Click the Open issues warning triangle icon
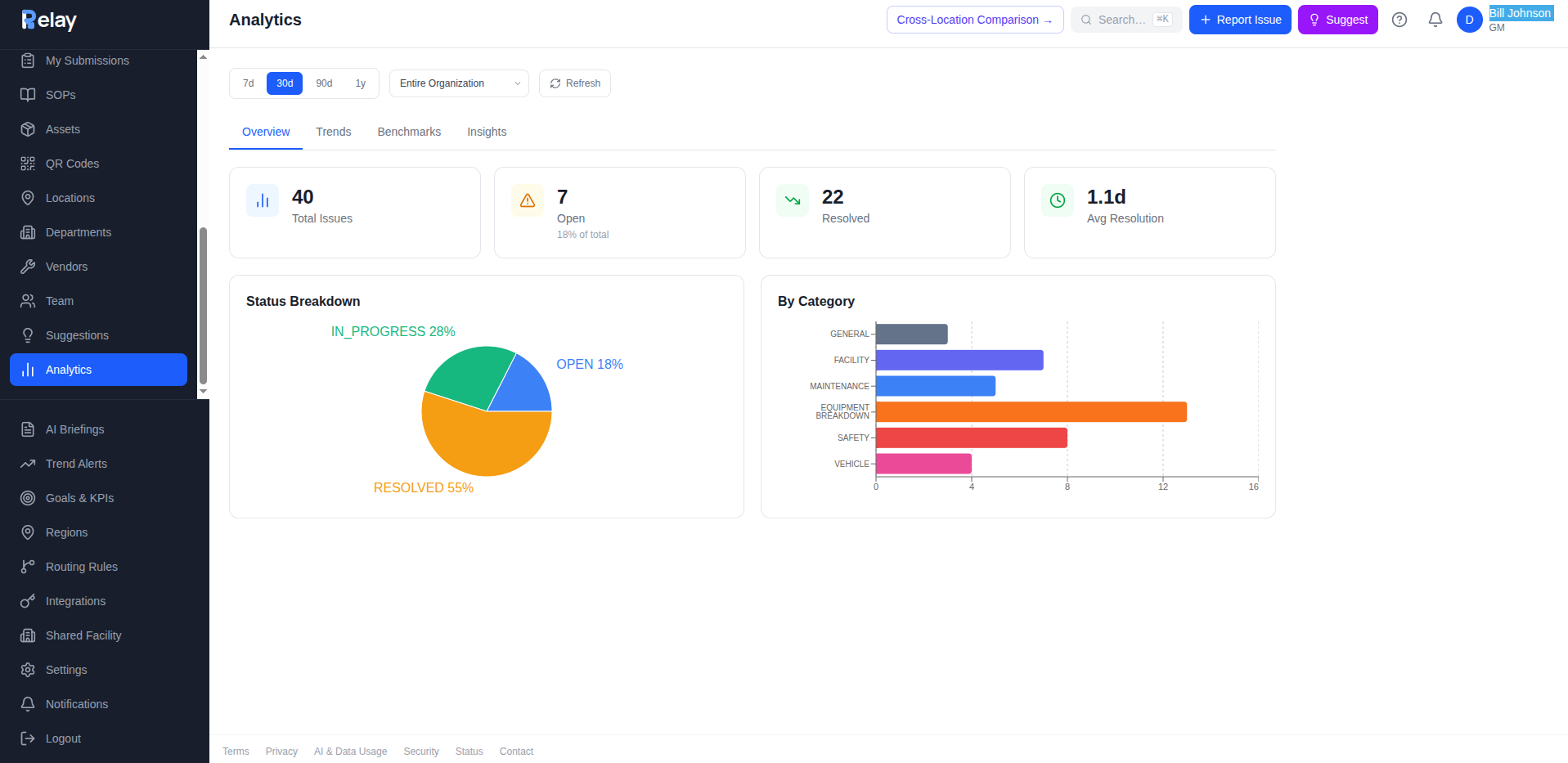The height and width of the screenshot is (763, 1568). pos(528,200)
